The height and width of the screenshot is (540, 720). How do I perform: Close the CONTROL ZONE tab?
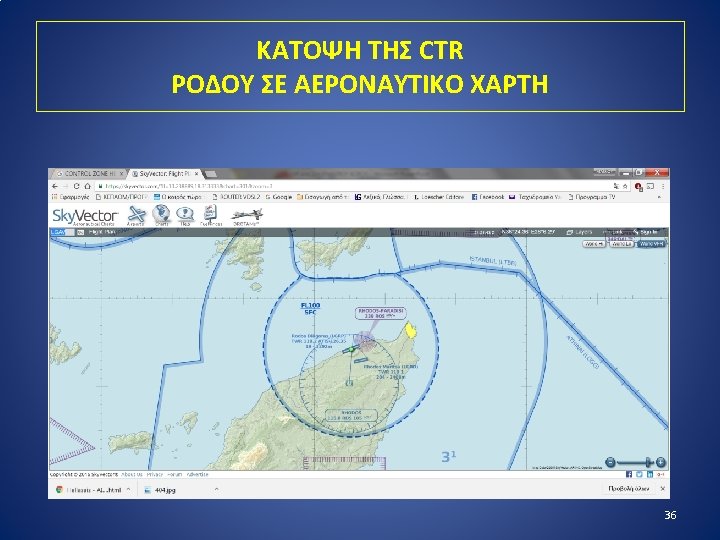pos(121,174)
